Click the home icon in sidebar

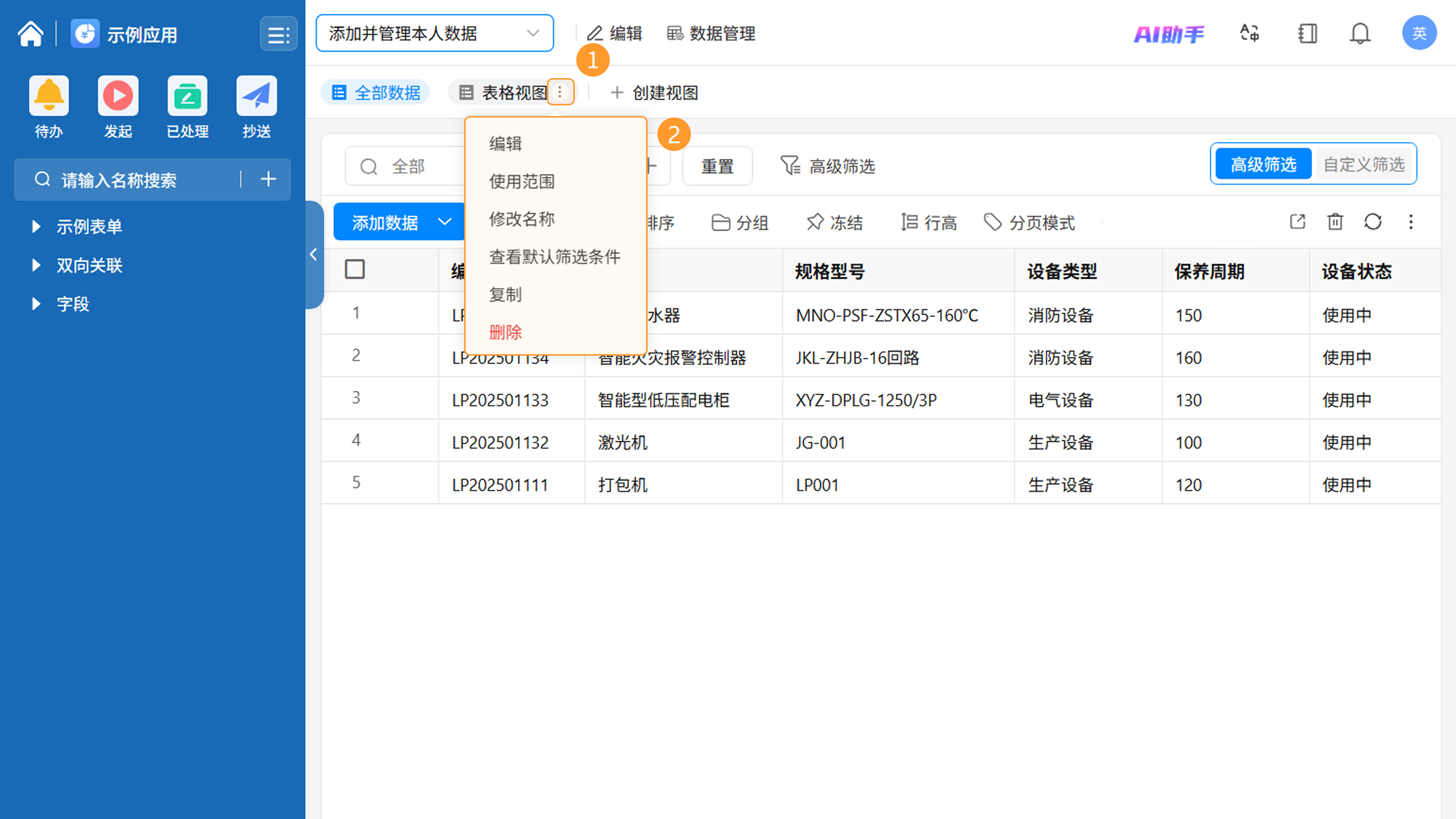pyautogui.click(x=30, y=34)
